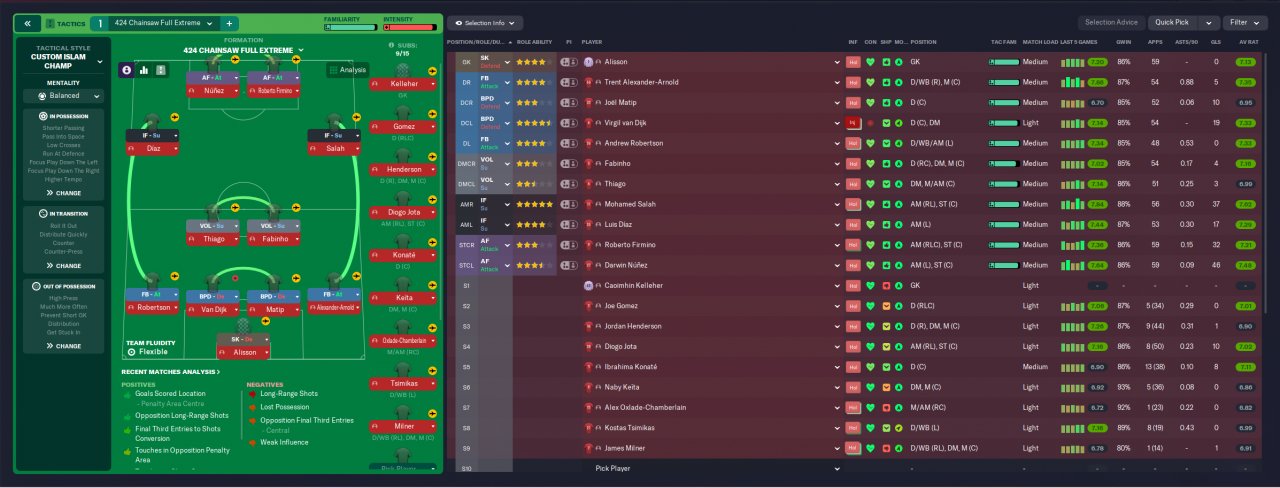
Task: Click the injury status icon for Virgil van Dijk
Action: tap(854, 122)
